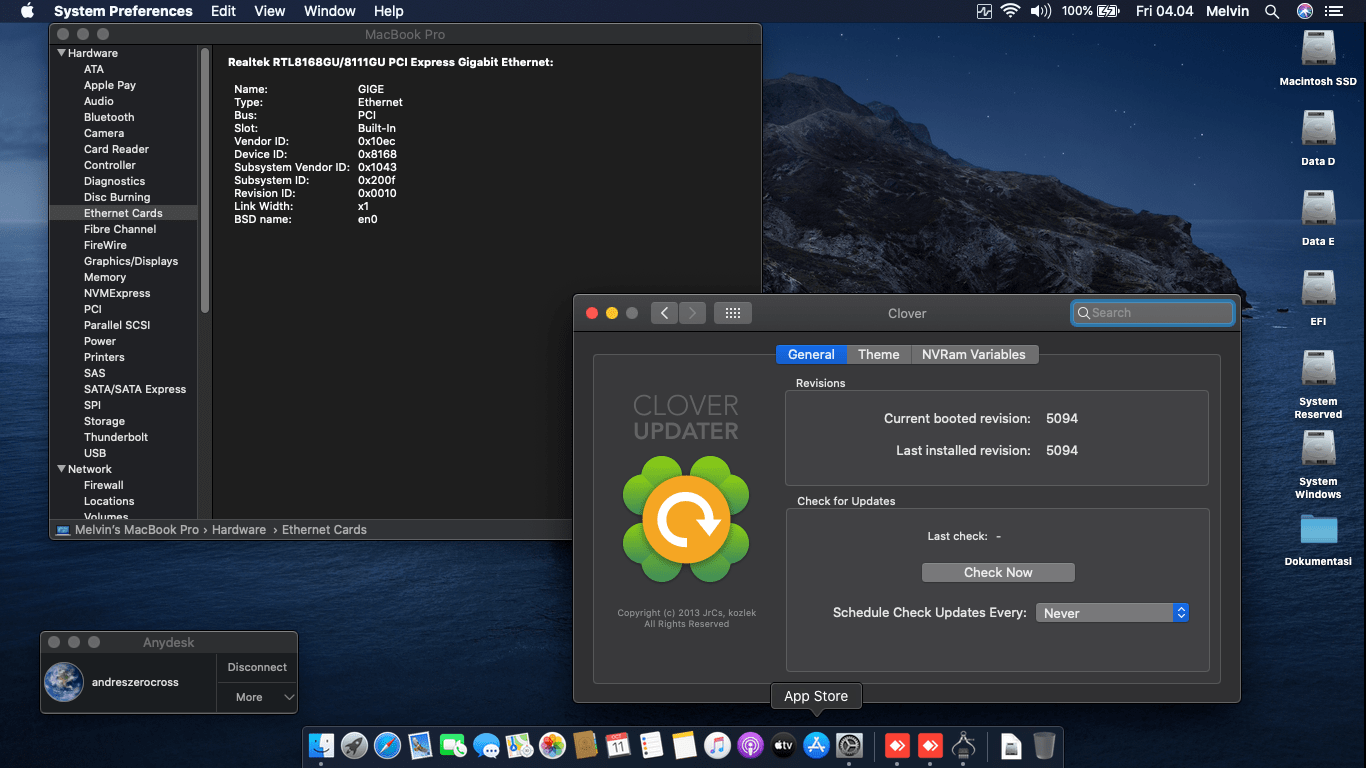The image size is (1366, 768).
Task: Collapse the Network section in sidebar
Action: click(61, 469)
